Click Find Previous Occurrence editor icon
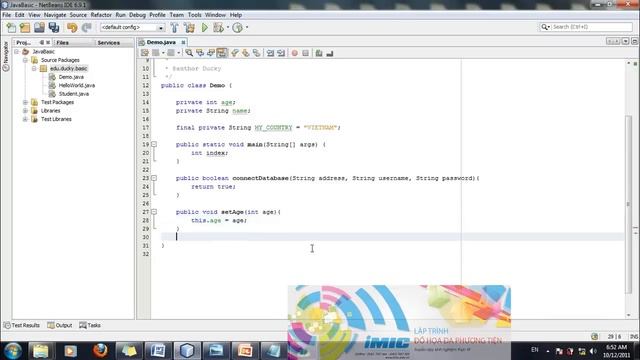 pyautogui.click(x=200, y=53)
